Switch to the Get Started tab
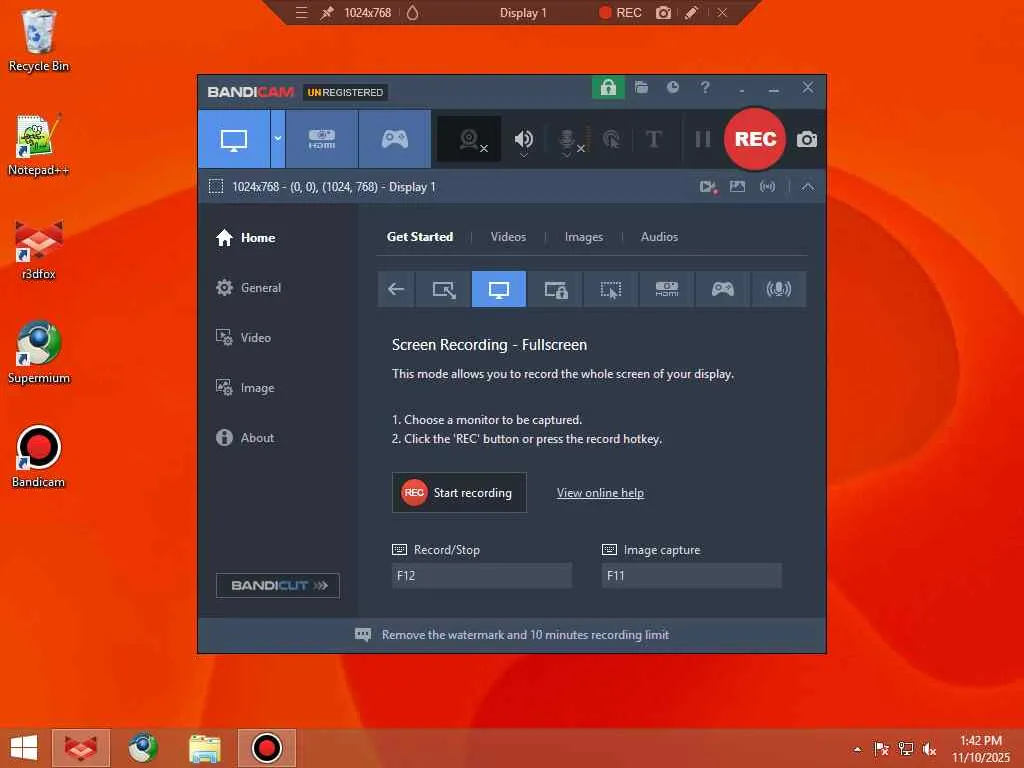The height and width of the screenshot is (768, 1024). pyautogui.click(x=420, y=237)
